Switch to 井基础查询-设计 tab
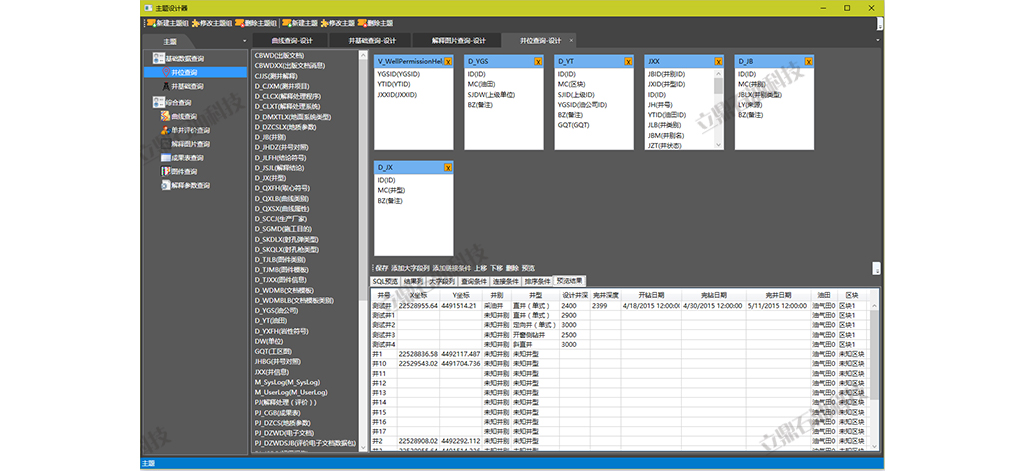The height and width of the screenshot is (471, 1024). [x=372, y=41]
